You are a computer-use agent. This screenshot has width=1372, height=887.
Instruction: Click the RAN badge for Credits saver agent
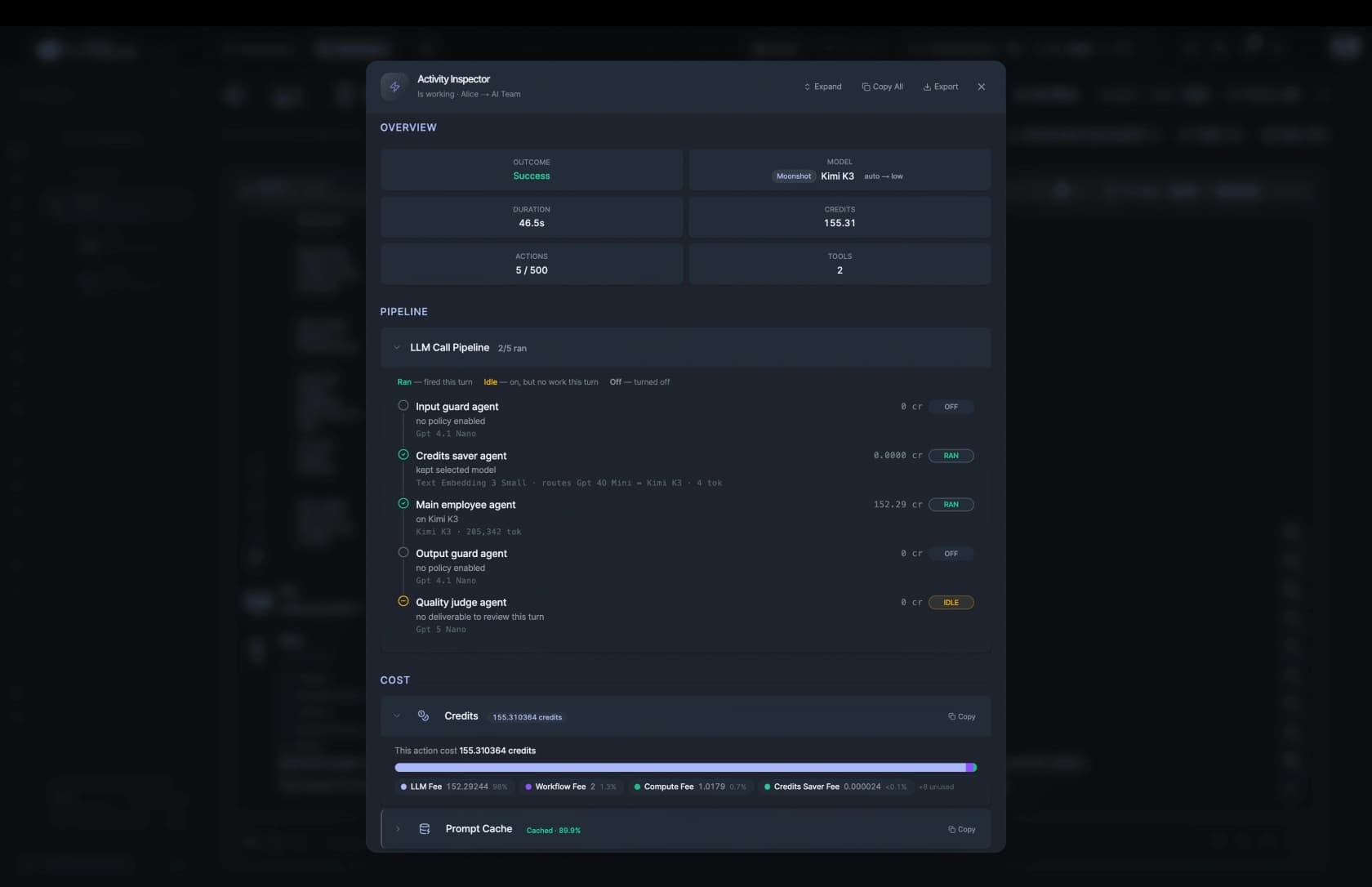[951, 456]
